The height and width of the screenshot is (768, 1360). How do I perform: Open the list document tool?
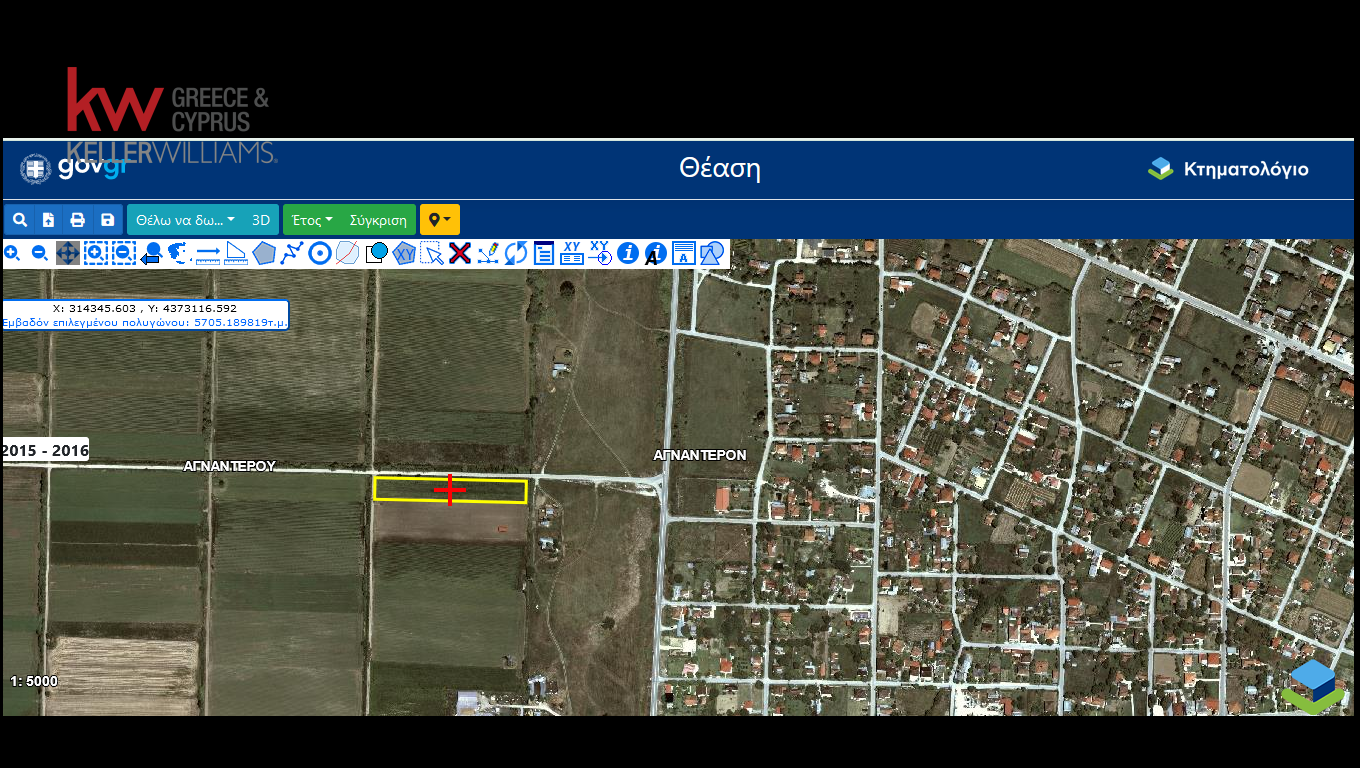pyautogui.click(x=543, y=253)
